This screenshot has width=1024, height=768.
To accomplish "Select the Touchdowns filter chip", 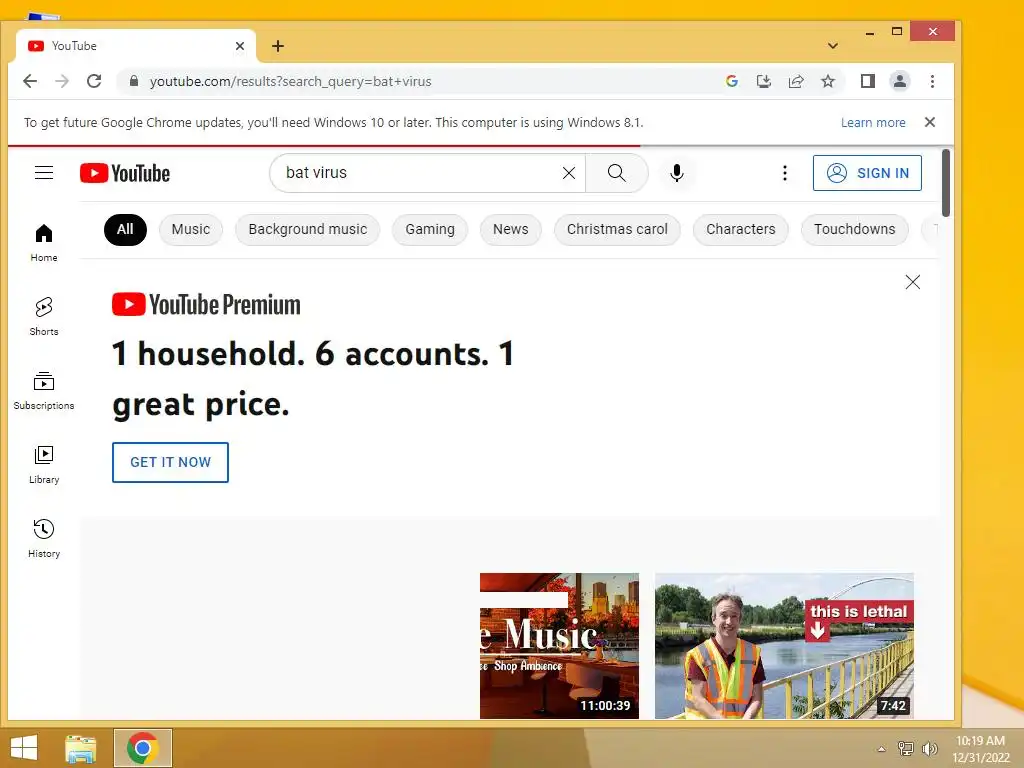I will click(854, 229).
